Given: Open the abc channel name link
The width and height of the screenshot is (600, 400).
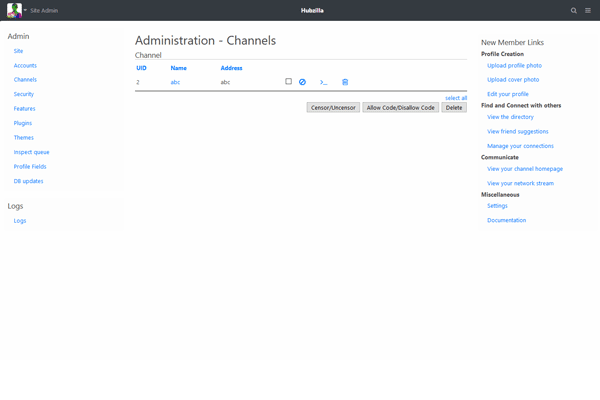Looking at the screenshot, I should click(x=175, y=82).
